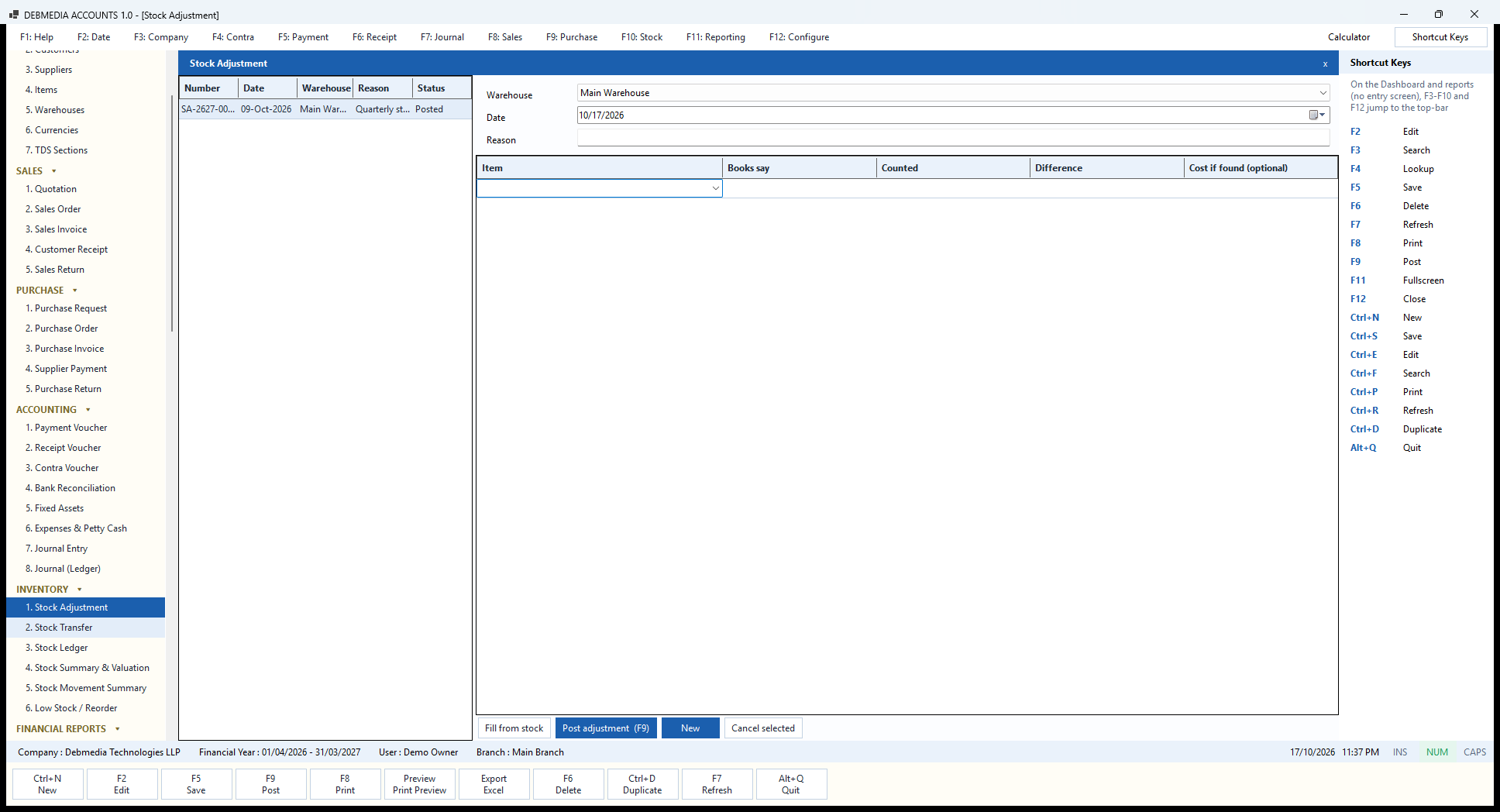Open Stock Transfer in the sidebar
This screenshot has height=812, width=1500.
pyautogui.click(x=85, y=628)
